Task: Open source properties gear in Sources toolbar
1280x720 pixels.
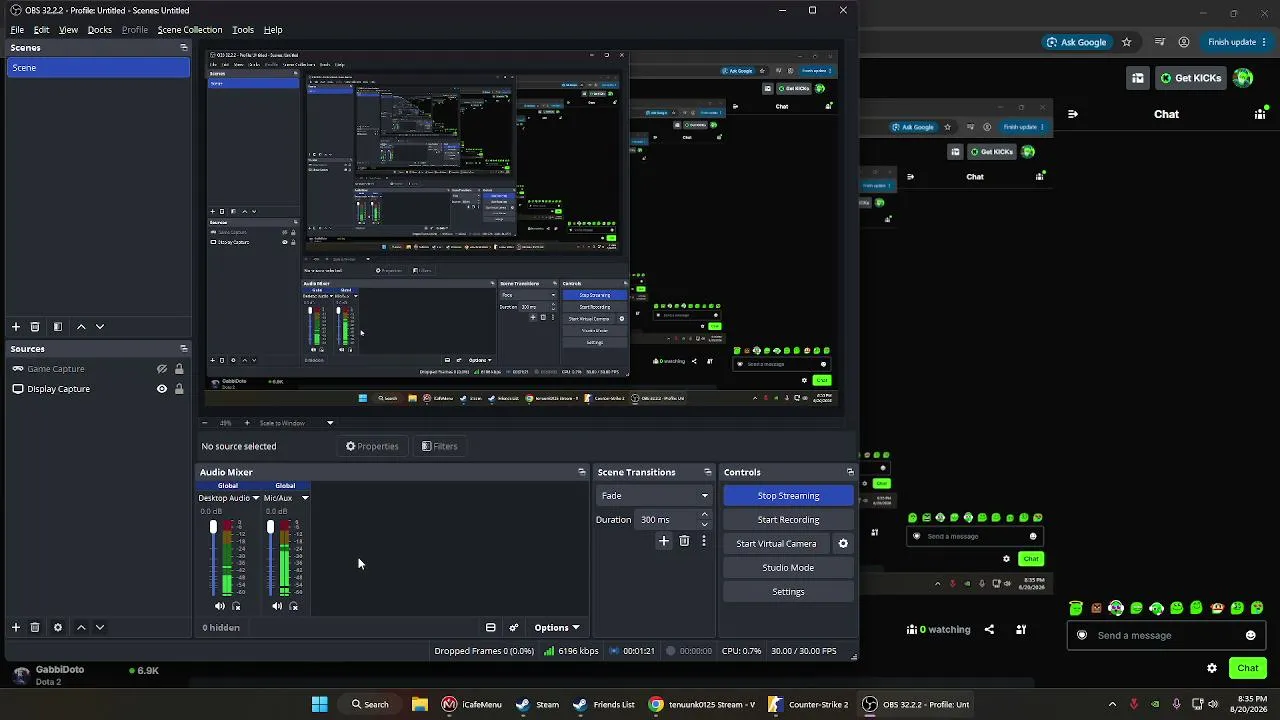Action: pyautogui.click(x=58, y=628)
